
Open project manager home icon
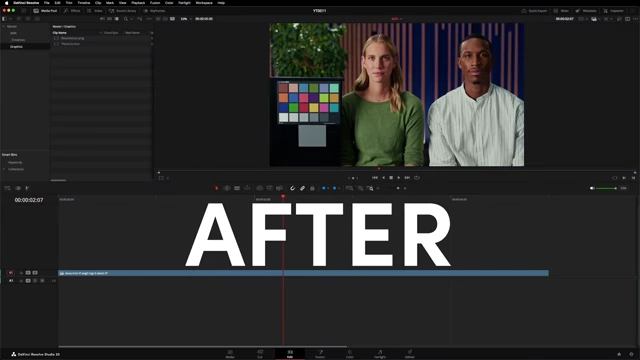click(x=619, y=354)
